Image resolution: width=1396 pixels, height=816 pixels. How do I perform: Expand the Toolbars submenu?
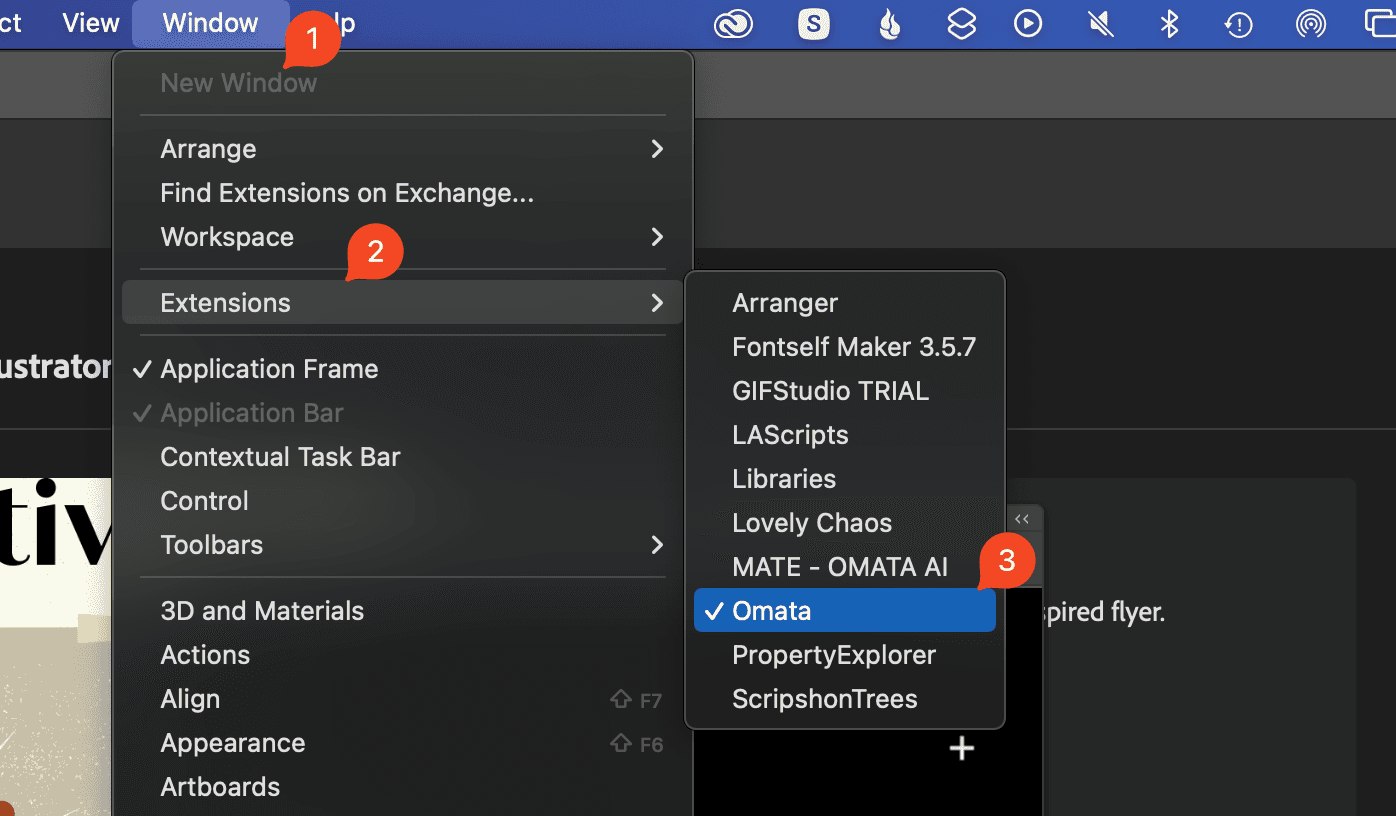click(403, 545)
